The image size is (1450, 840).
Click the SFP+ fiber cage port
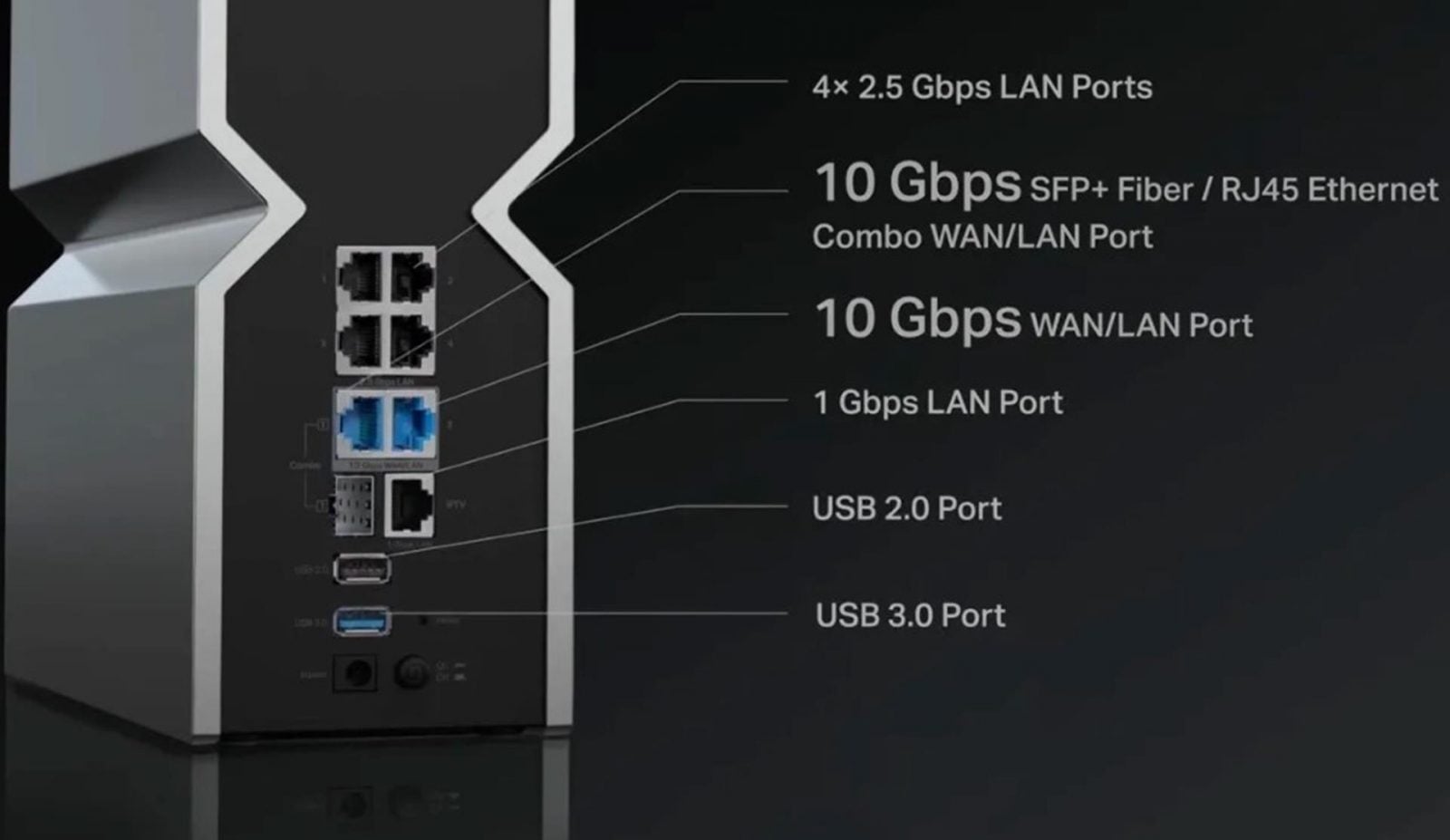(x=353, y=504)
